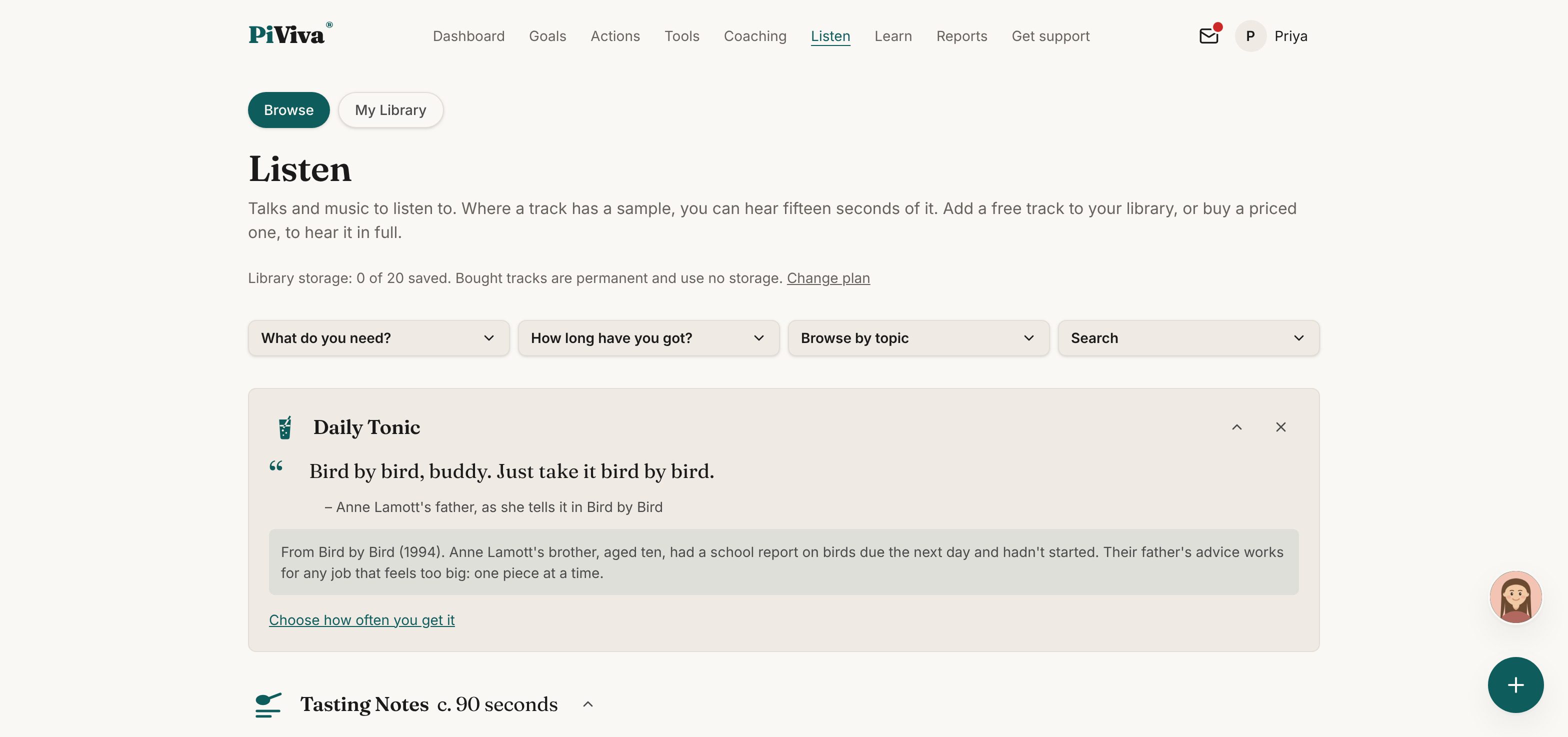Click the green plus floating button
1568x737 pixels.
click(1515, 684)
